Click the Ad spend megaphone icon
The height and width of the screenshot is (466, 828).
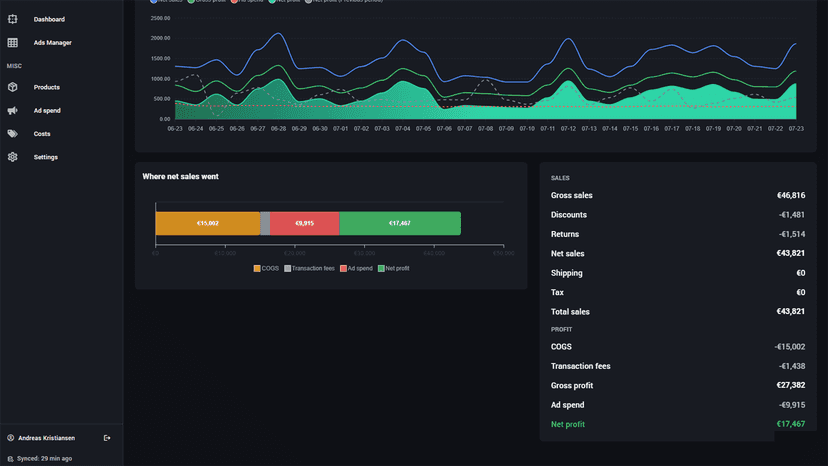coord(13,110)
